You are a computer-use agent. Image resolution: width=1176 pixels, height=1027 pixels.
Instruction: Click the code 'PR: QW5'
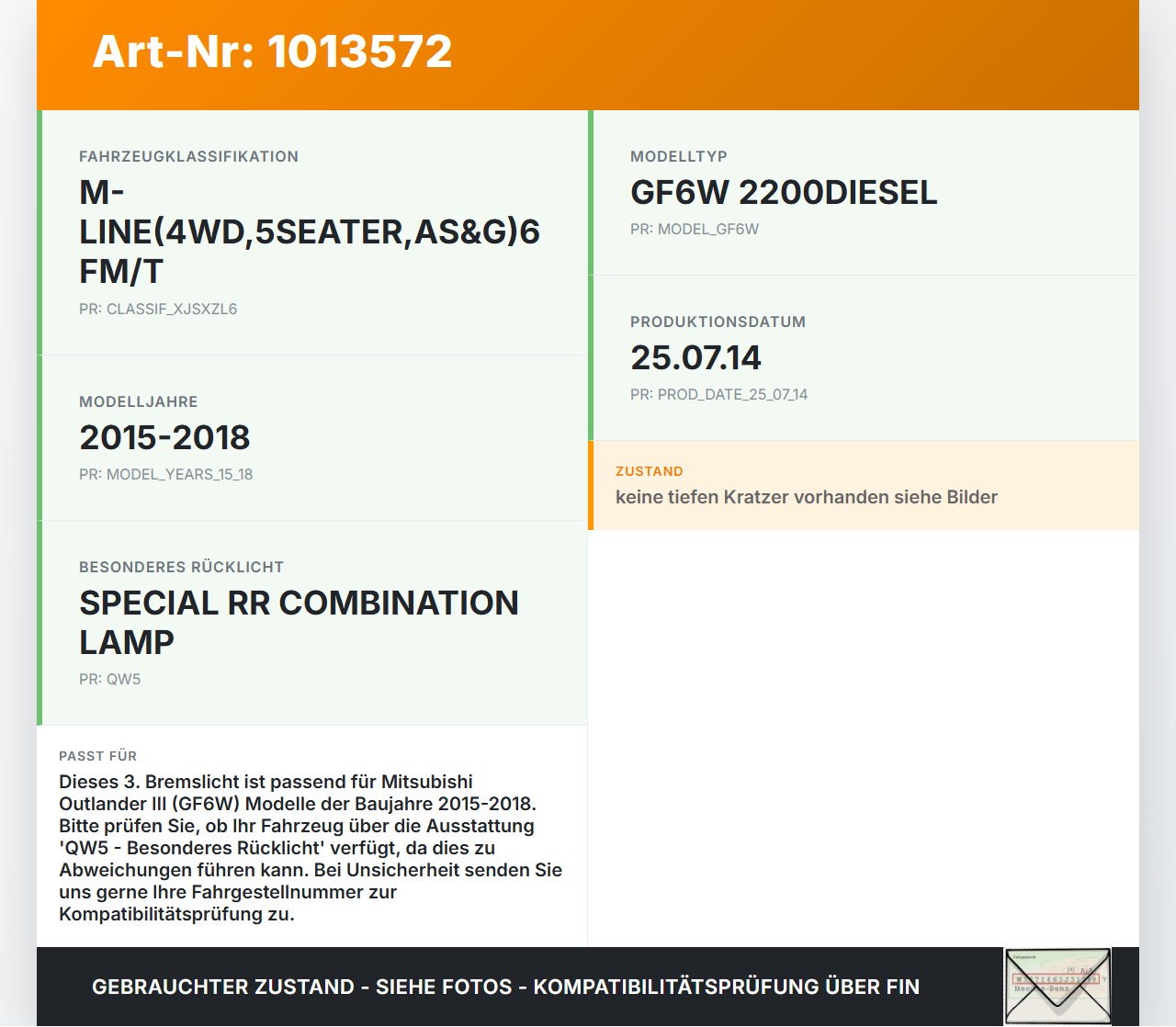click(x=110, y=679)
